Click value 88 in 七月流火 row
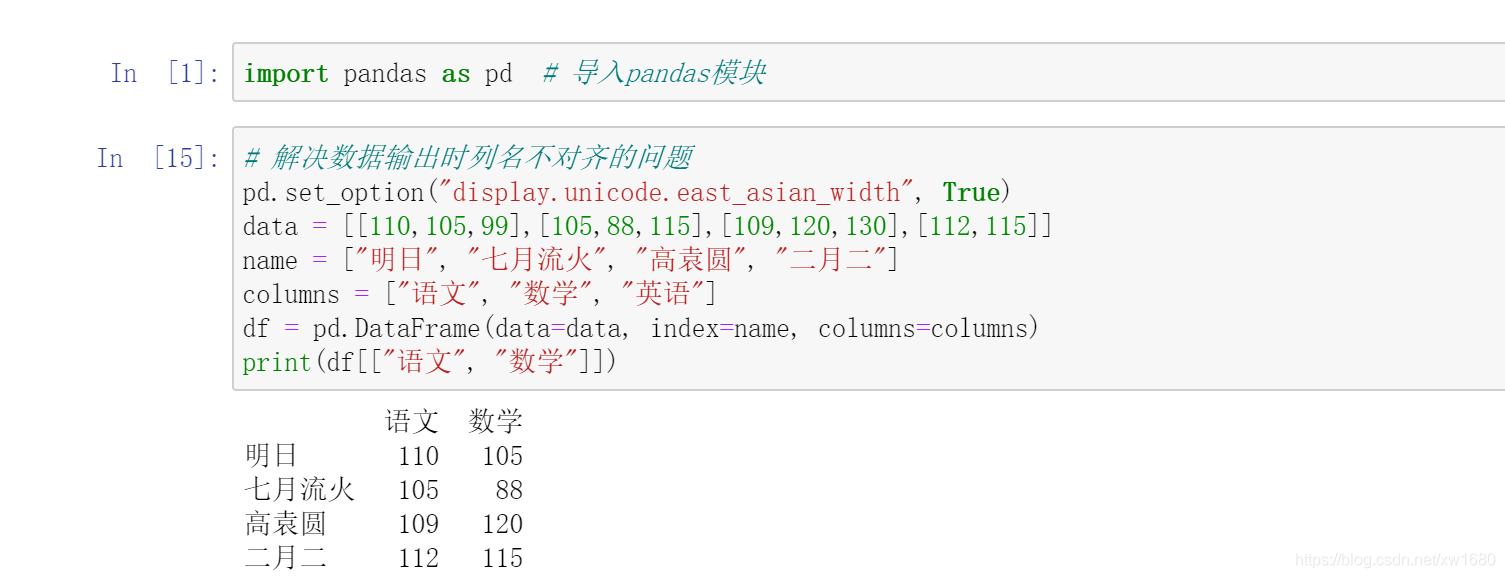Screen dimensions: 1505x578 point(509,490)
